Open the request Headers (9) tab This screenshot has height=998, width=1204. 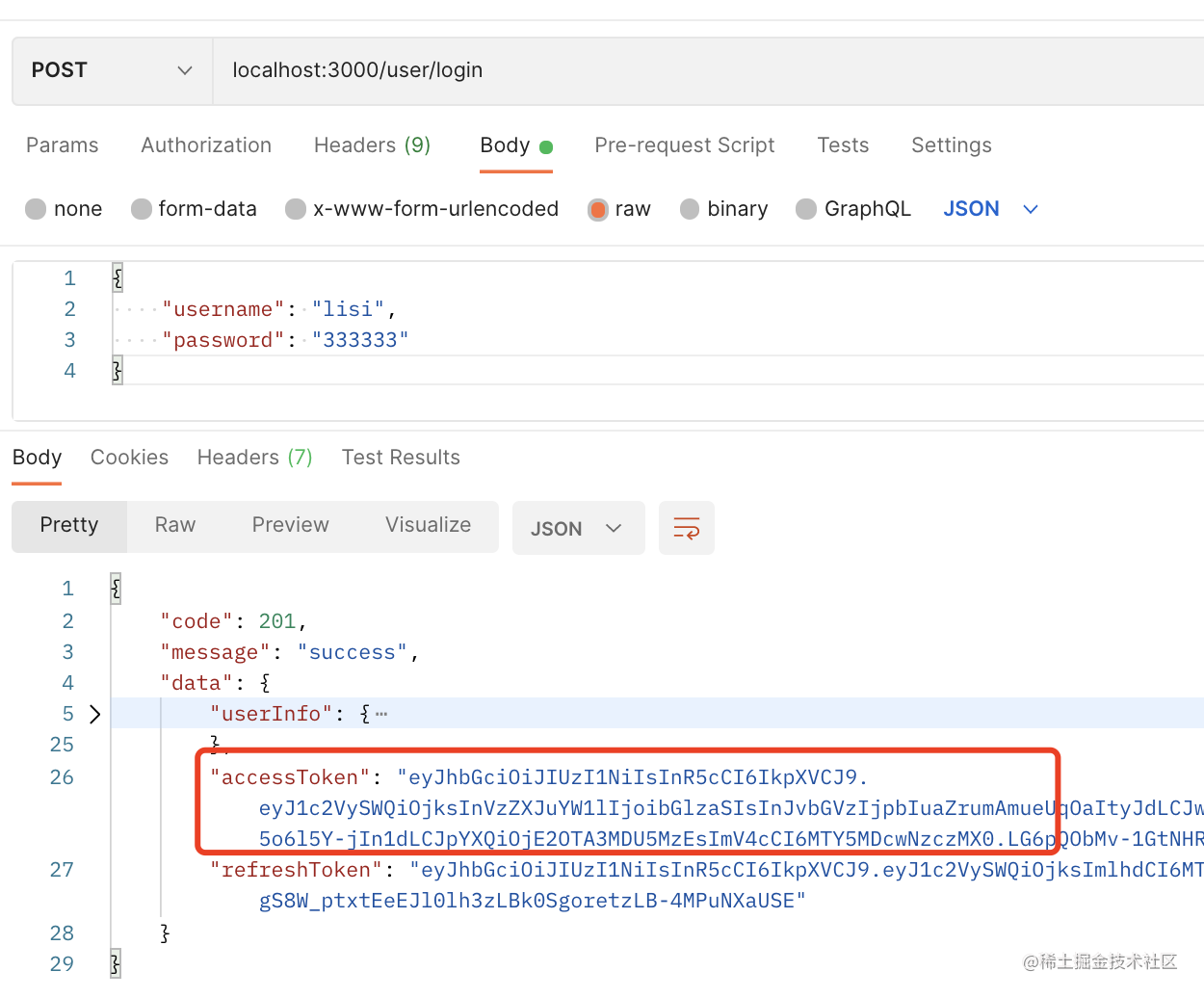pos(372,145)
